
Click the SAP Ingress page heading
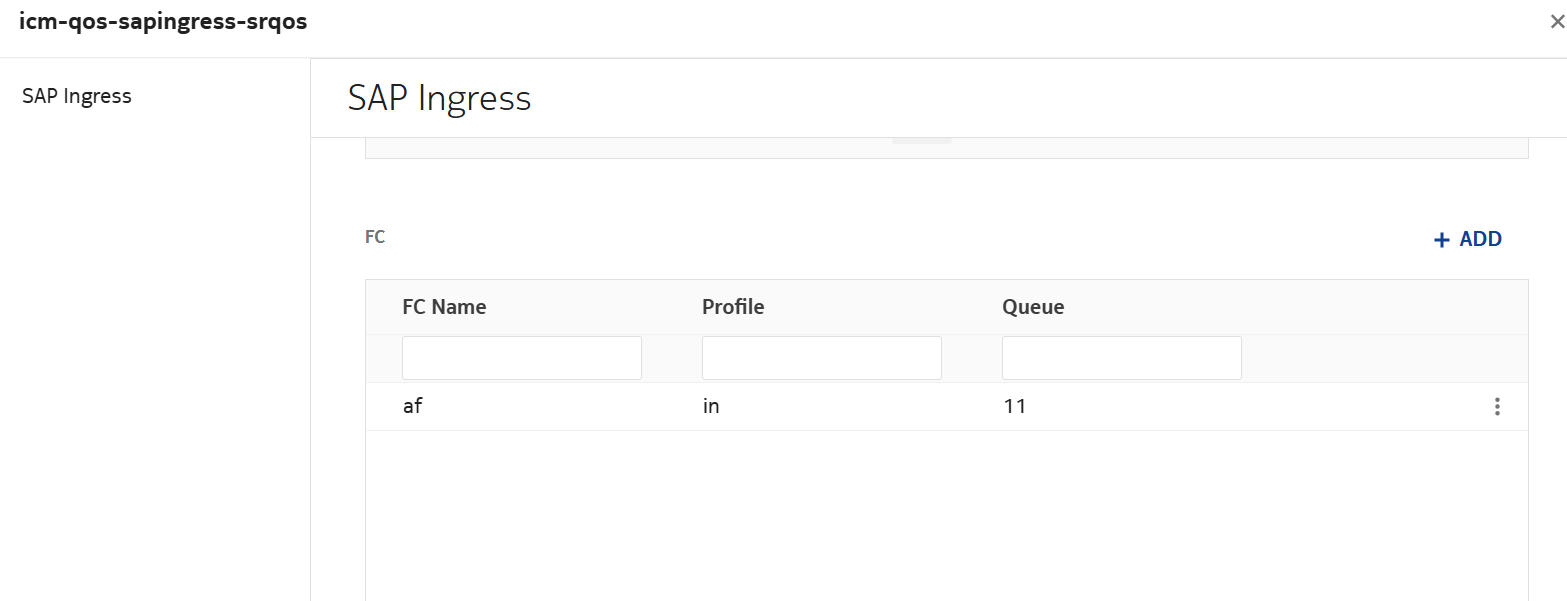439,98
